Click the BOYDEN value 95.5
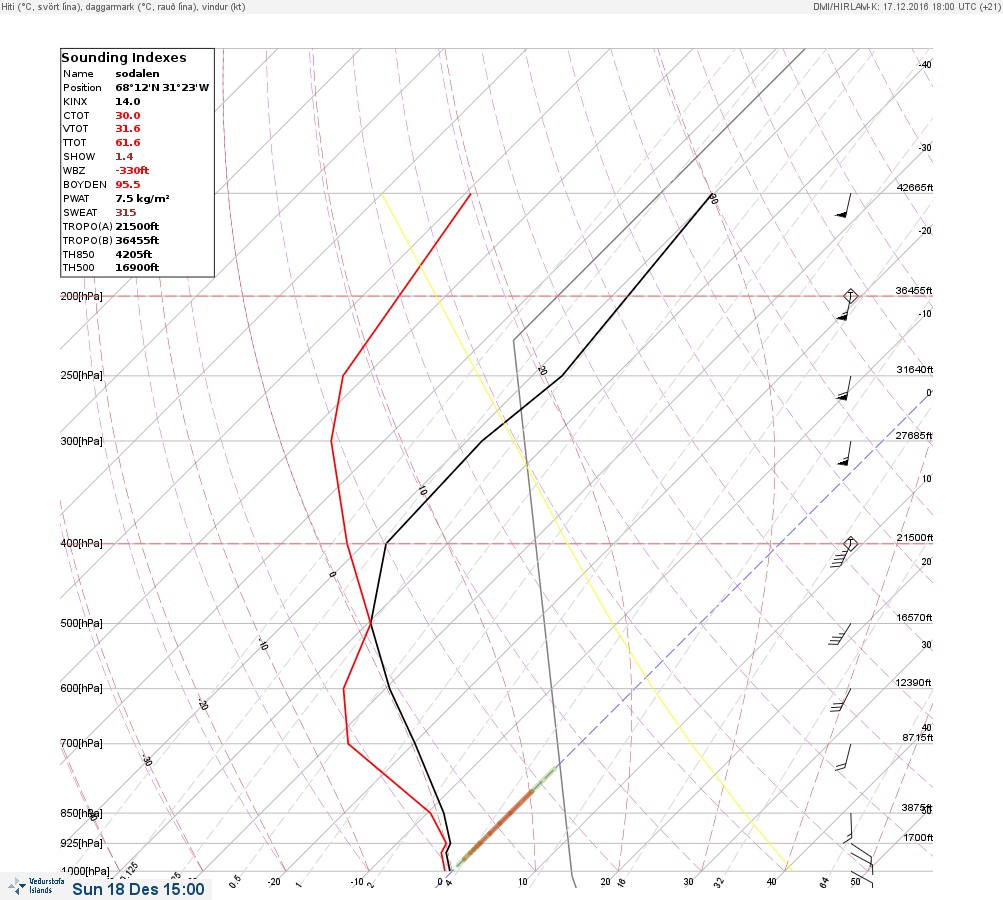The height and width of the screenshot is (900, 1003). [x=127, y=185]
